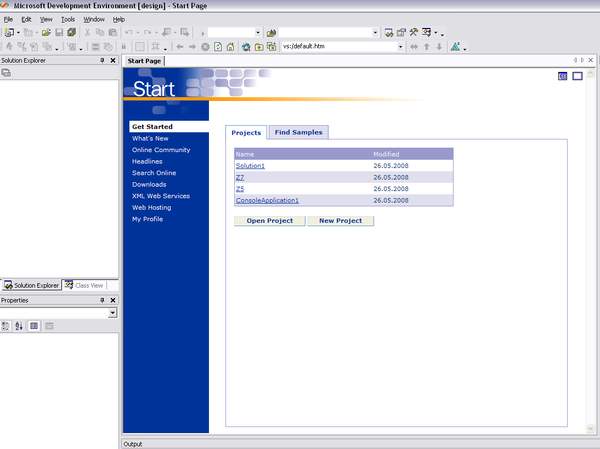This screenshot has width=600, height=449.
Task: Open the Tools menu
Action: [x=67, y=19]
